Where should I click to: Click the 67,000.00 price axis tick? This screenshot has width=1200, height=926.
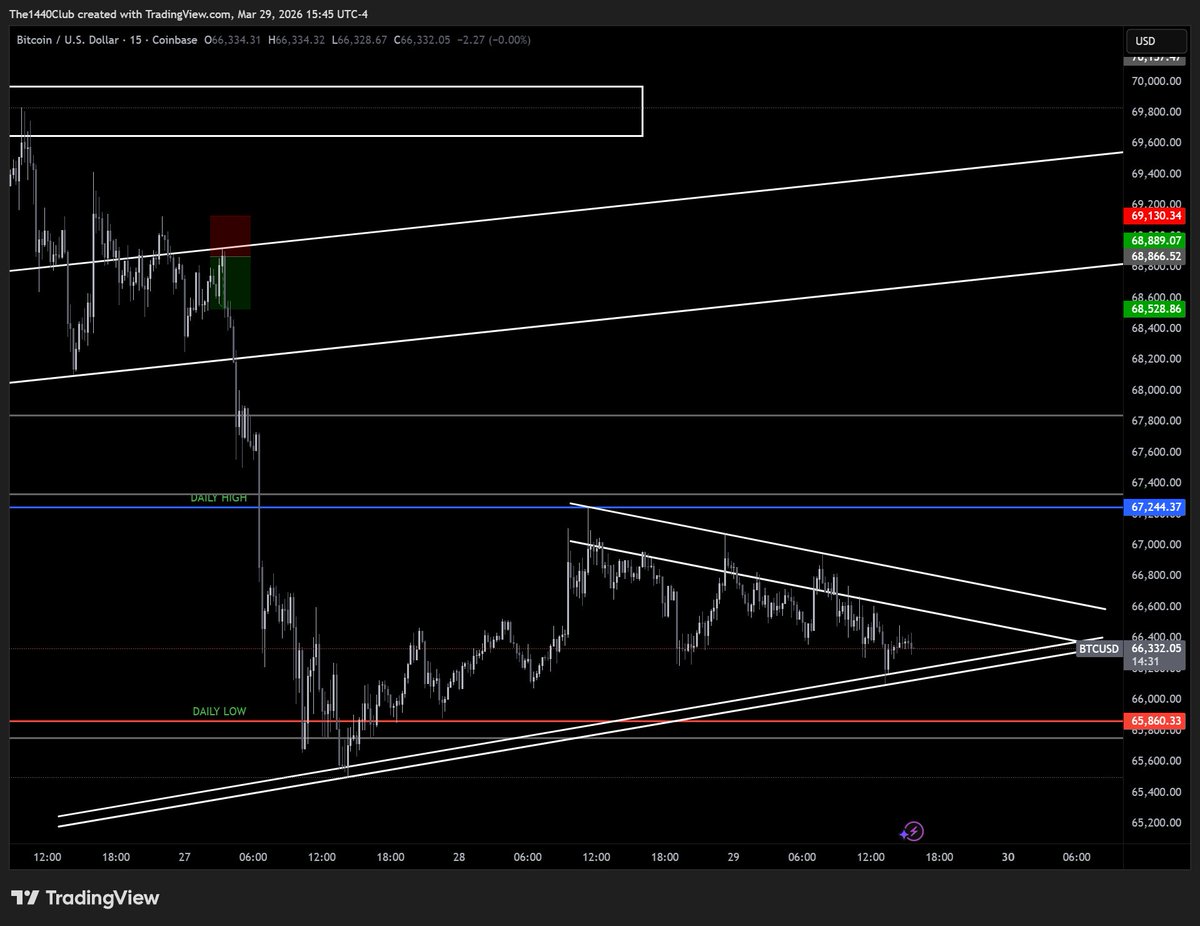coord(1157,545)
